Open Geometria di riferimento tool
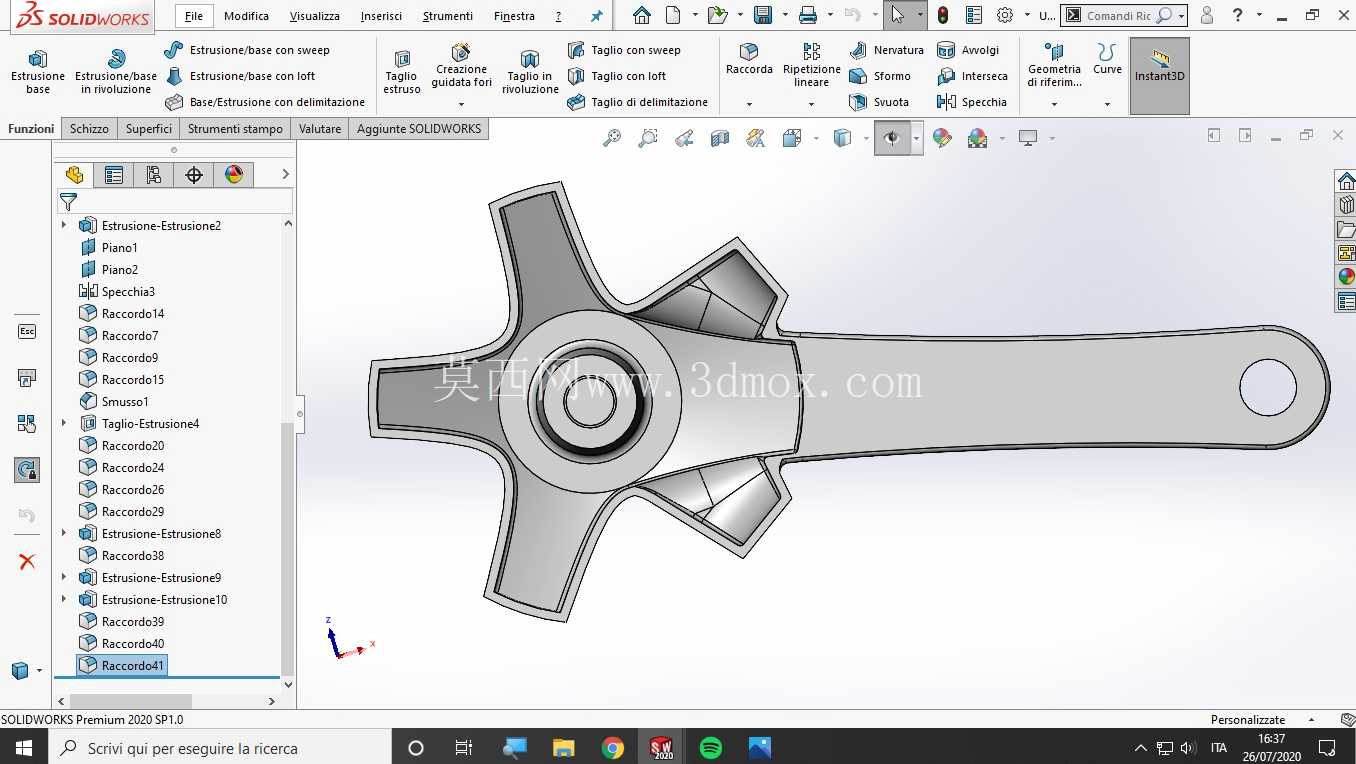This screenshot has height=764, width=1356. coord(1054,66)
